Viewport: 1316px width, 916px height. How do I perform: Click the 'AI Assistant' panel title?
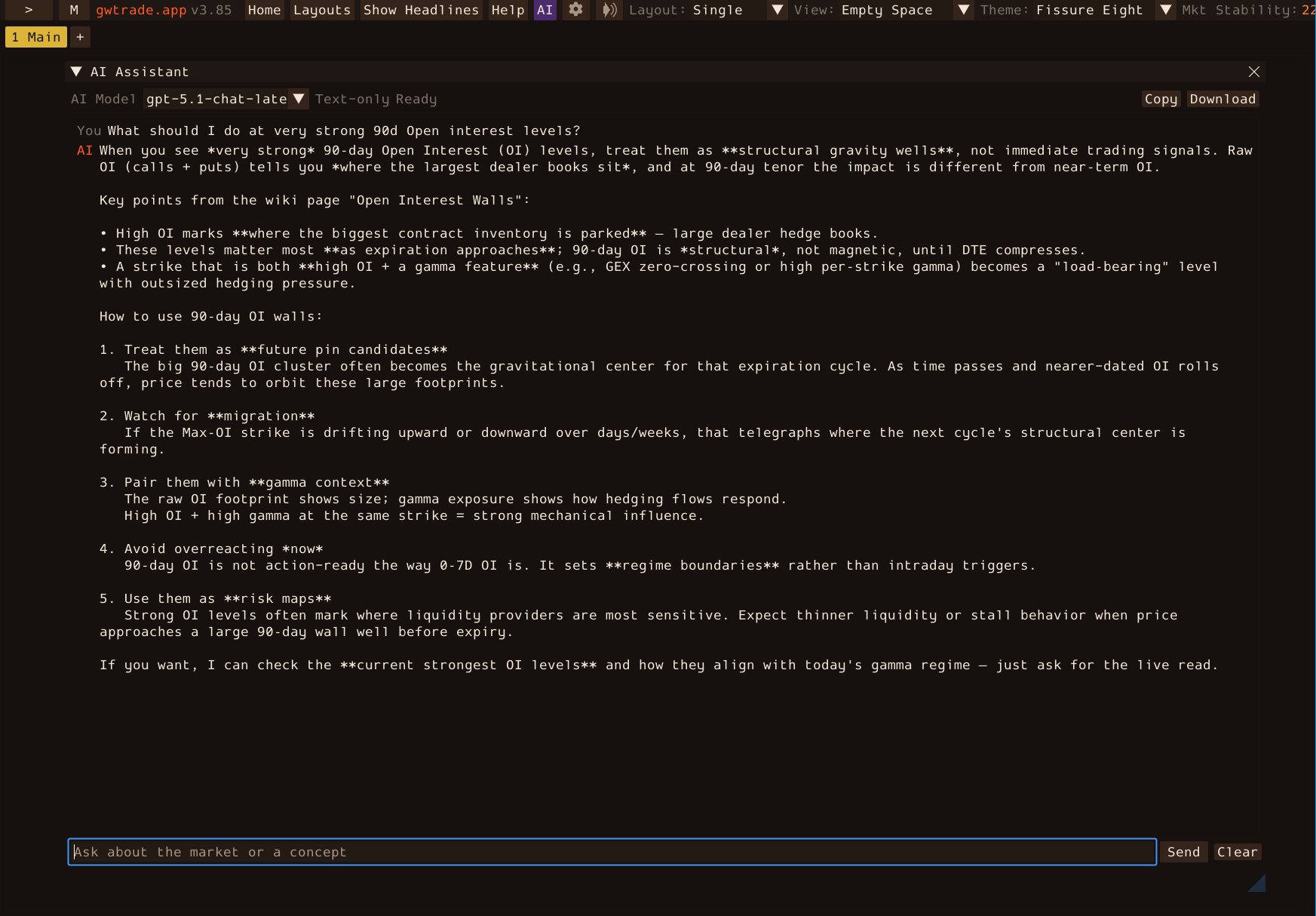click(x=140, y=72)
